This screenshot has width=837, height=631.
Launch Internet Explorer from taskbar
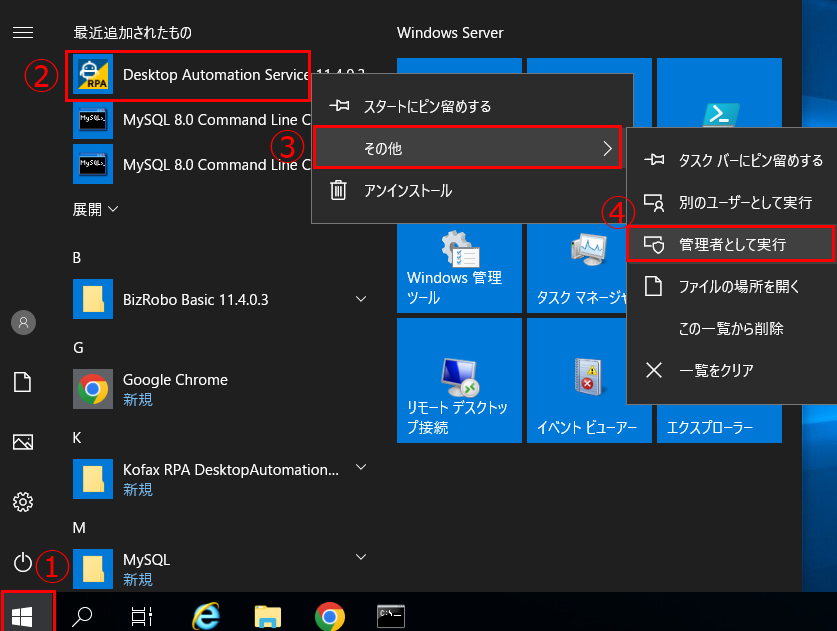[x=206, y=616]
